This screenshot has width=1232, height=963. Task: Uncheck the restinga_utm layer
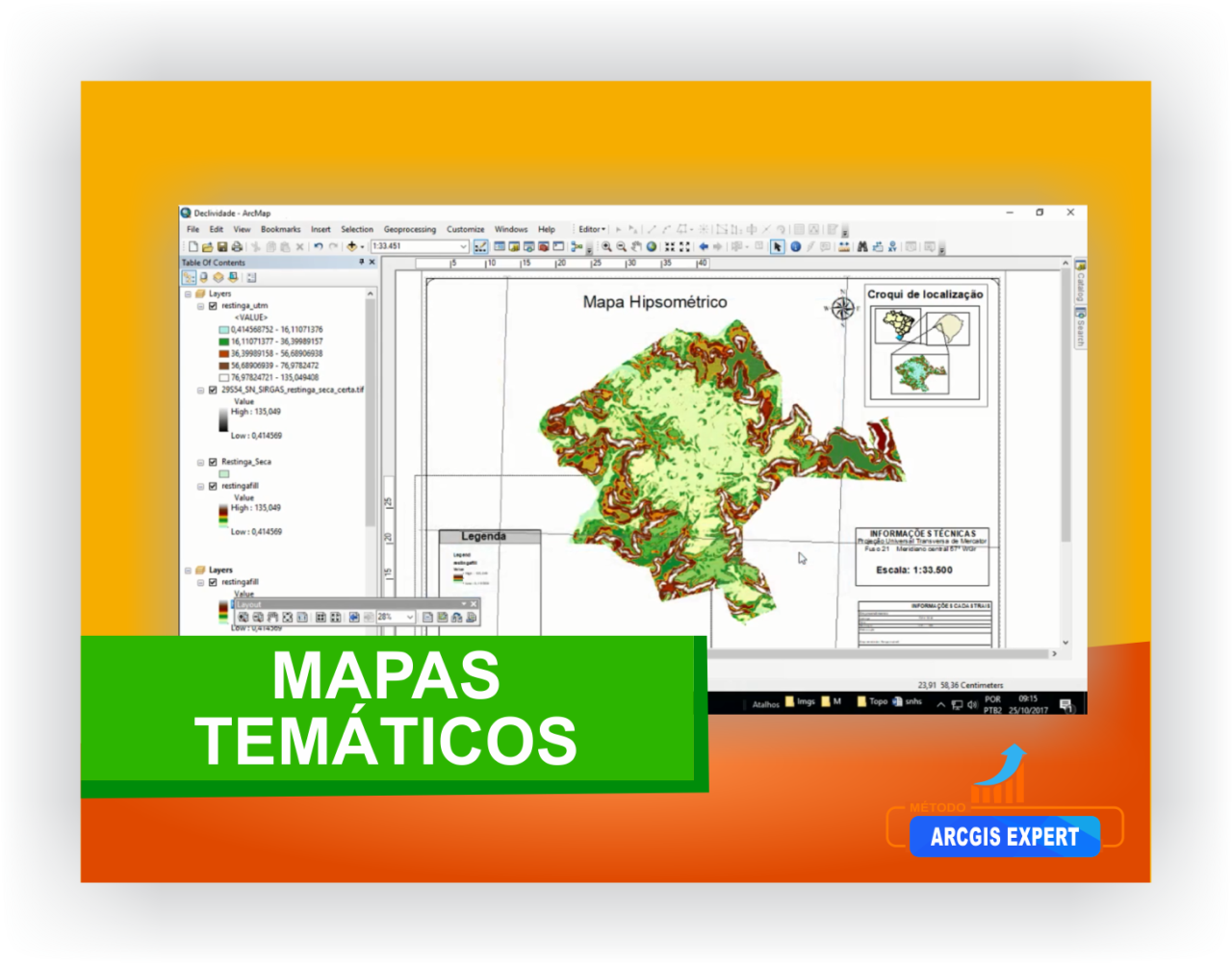point(211,305)
